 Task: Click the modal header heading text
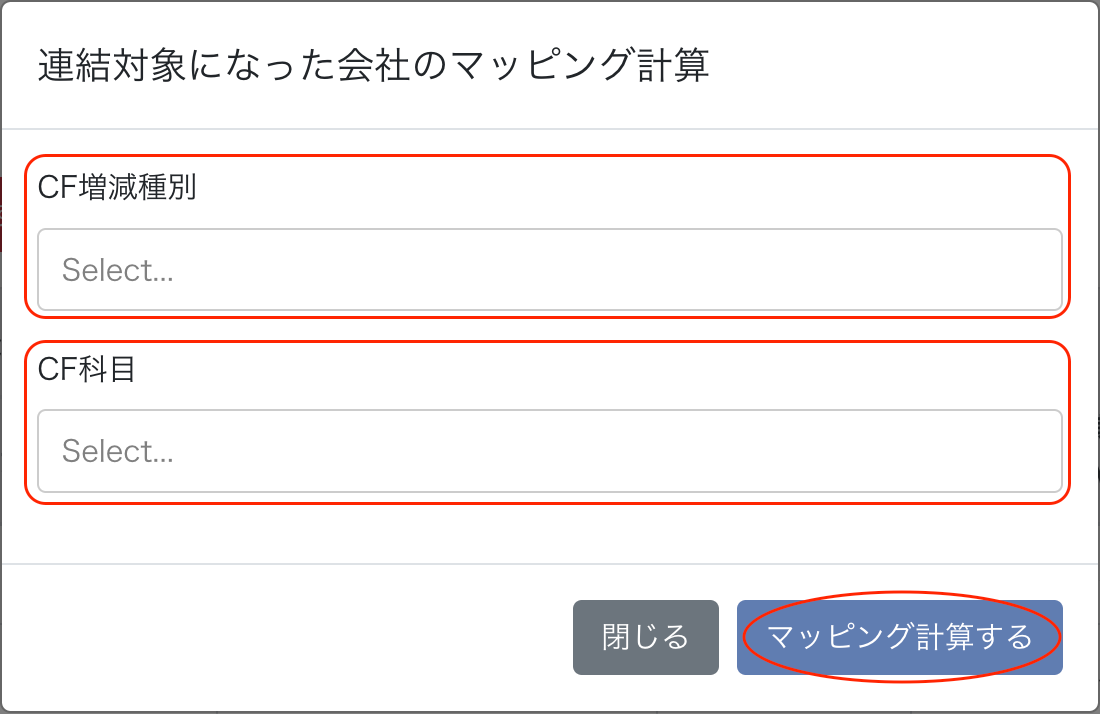(373, 67)
